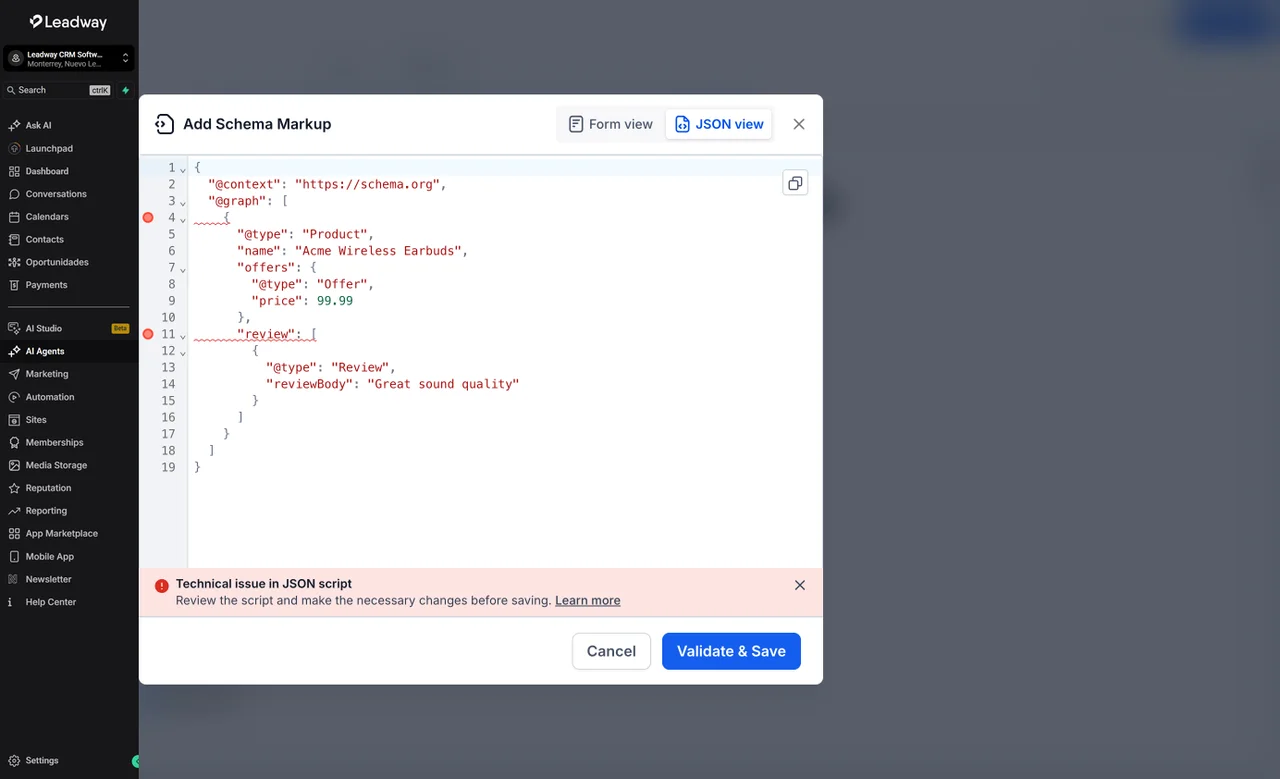Click Validate & Save button
Viewport: 1280px width, 779px height.
pos(731,651)
